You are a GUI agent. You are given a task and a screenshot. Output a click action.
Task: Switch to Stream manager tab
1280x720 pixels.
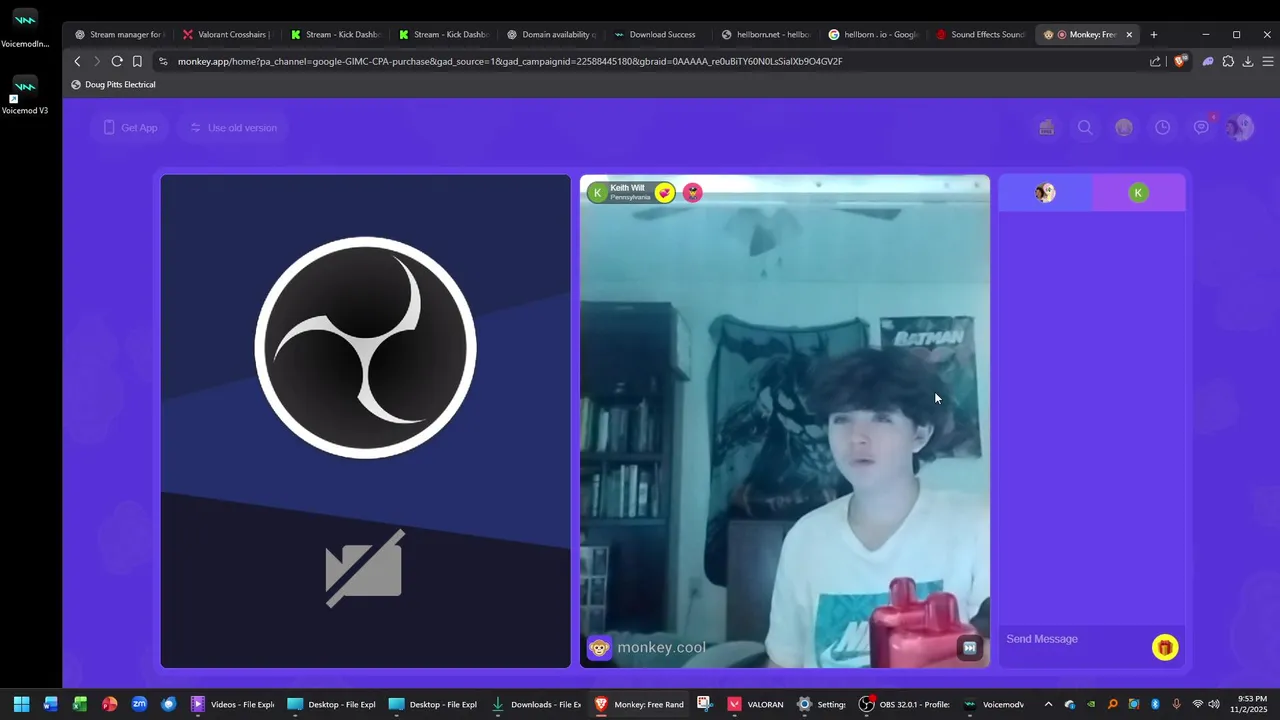(x=120, y=34)
